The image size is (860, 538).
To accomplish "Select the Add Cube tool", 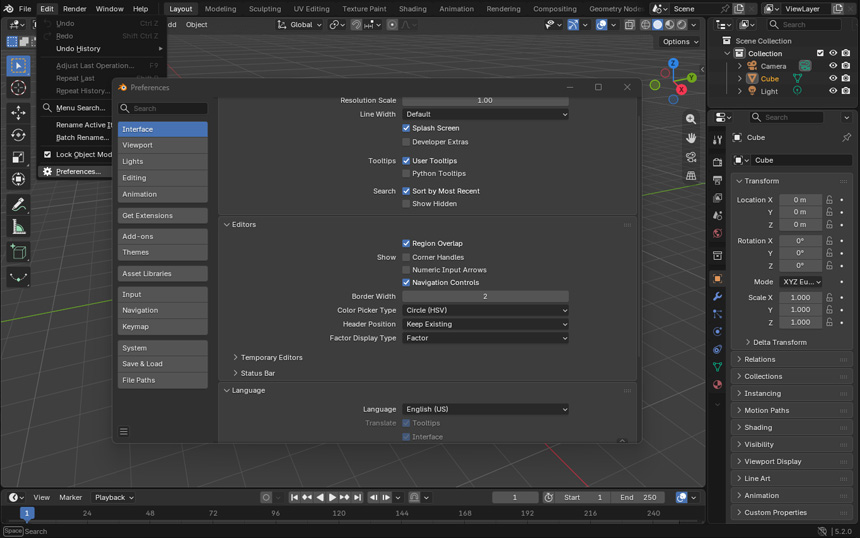I will pos(18,252).
